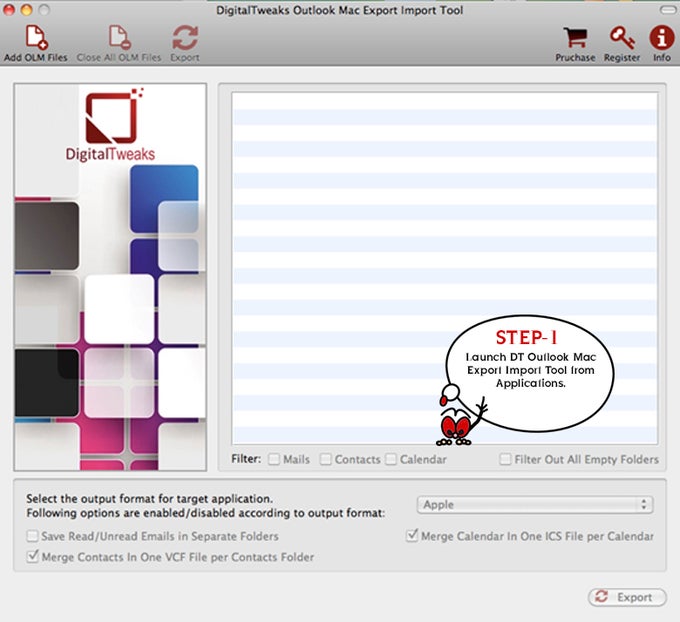The height and width of the screenshot is (622, 680).
Task: Check Save Read/Unread Emails in Separate Folders
Action: point(32,536)
